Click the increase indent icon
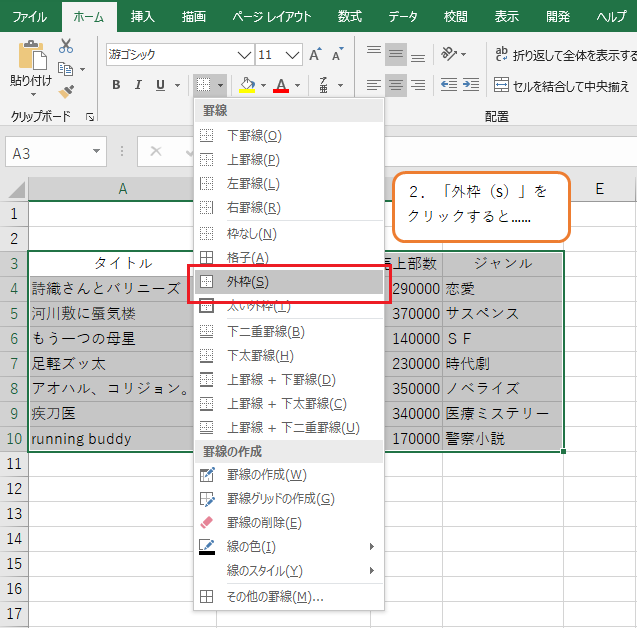Image resolution: width=637 pixels, height=628 pixels. click(x=471, y=85)
